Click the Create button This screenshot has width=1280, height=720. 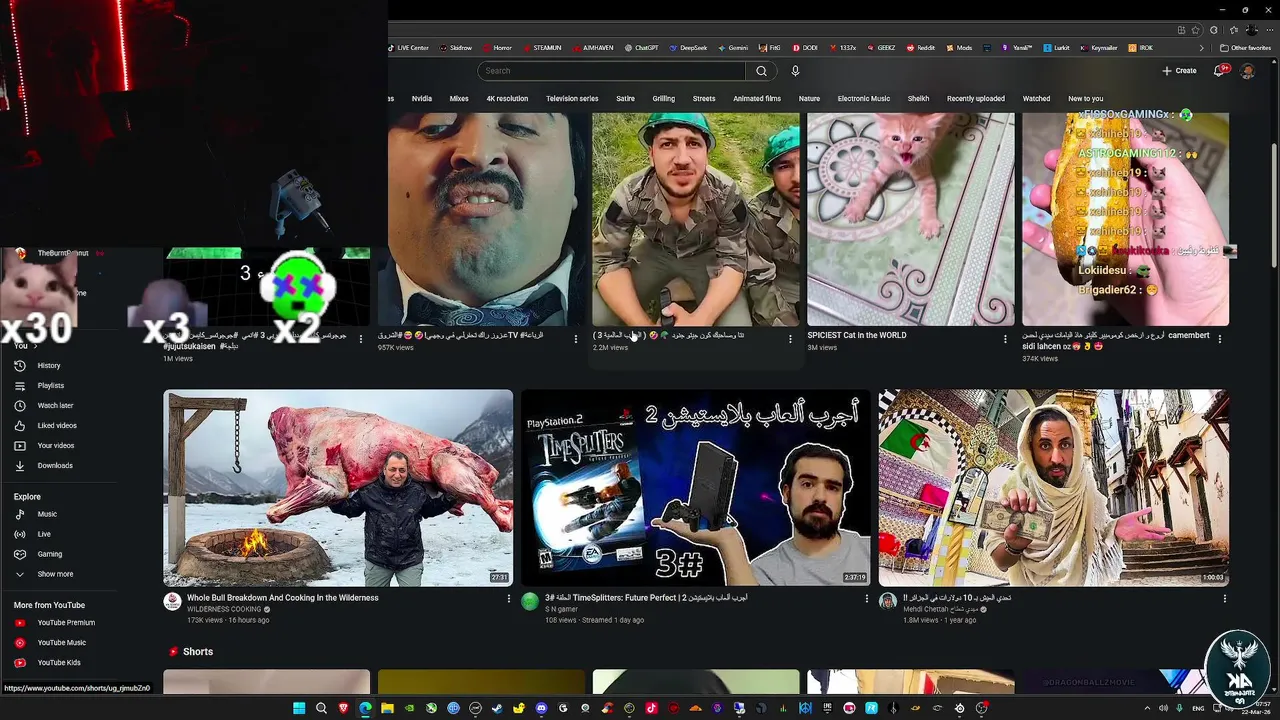click(1179, 71)
